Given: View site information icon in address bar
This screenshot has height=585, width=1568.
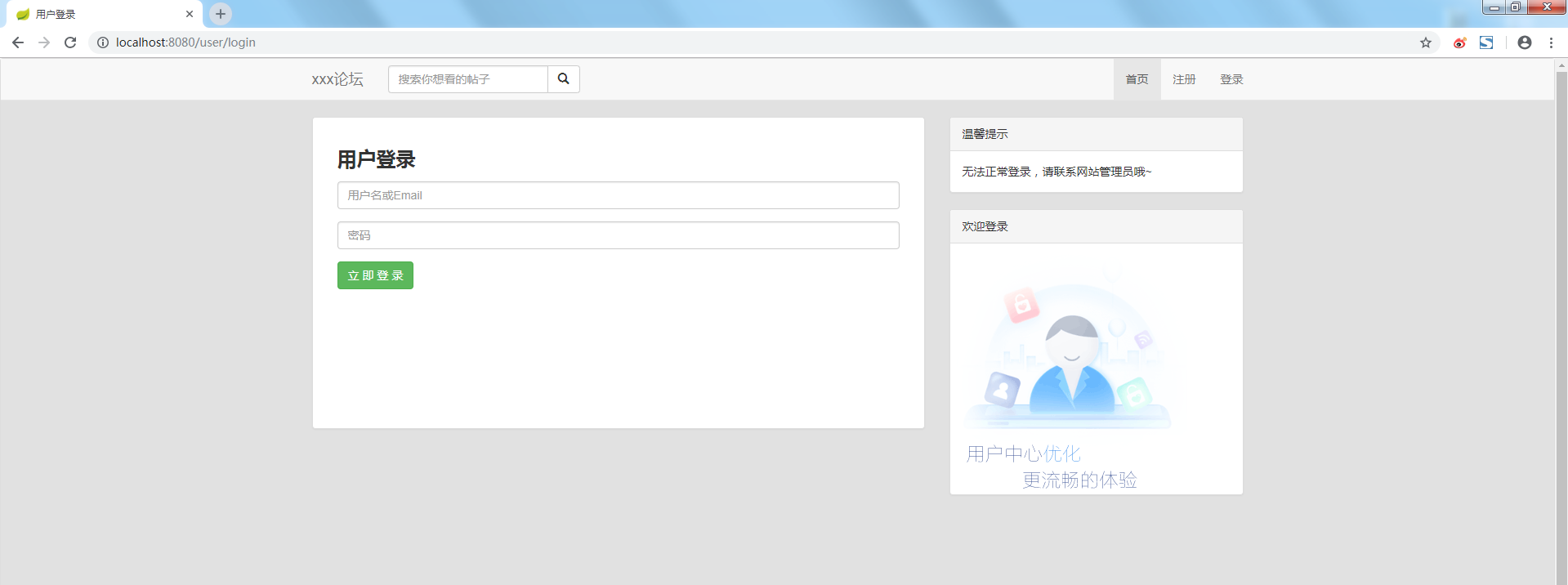Looking at the screenshot, I should [x=103, y=42].
